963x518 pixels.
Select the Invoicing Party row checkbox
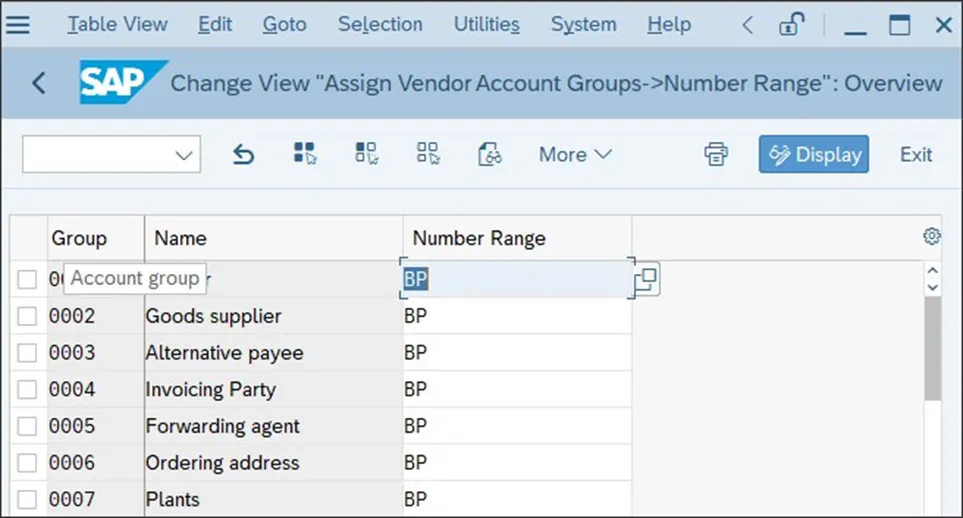(x=27, y=390)
